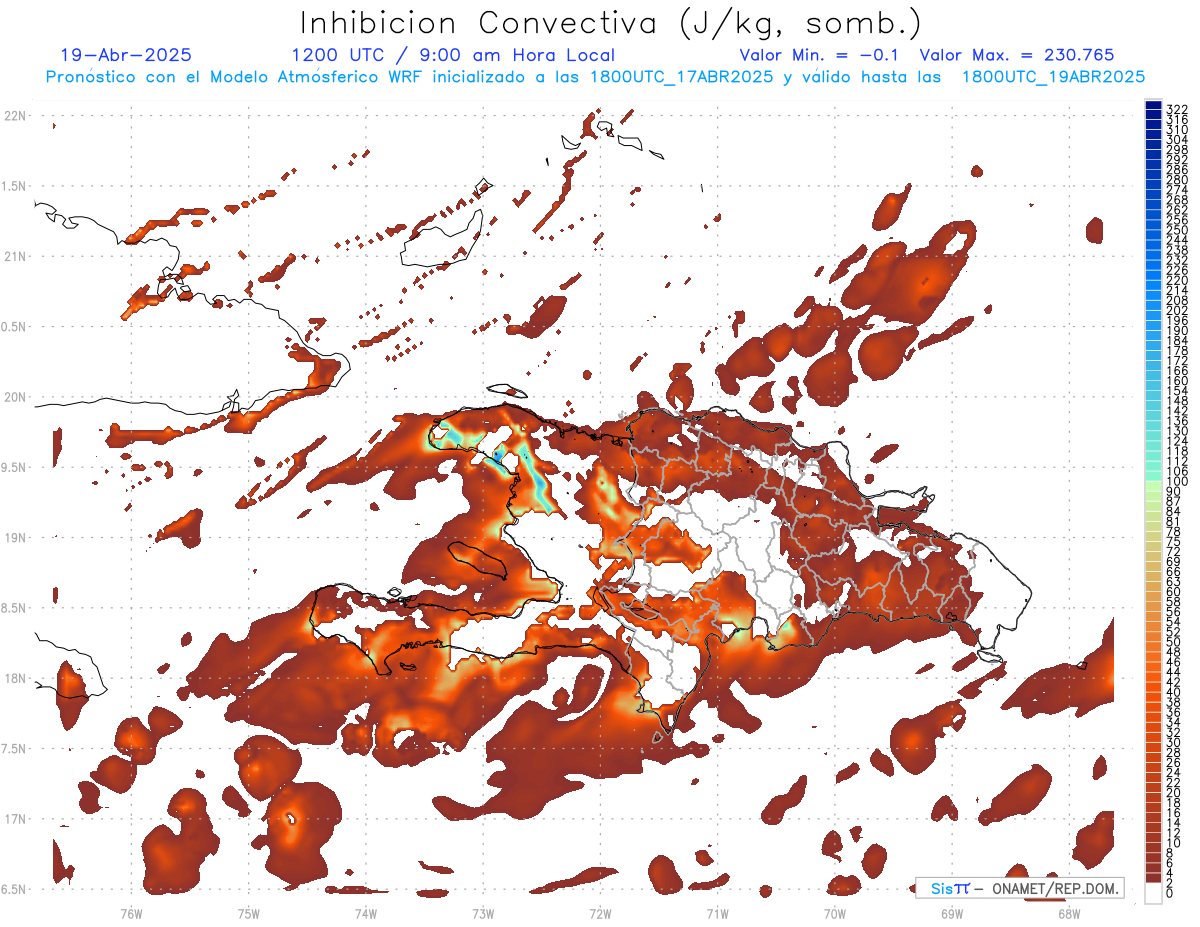The height and width of the screenshot is (927, 1200).
Task: Click the '21N' latitude label
Action: click(x=16, y=257)
